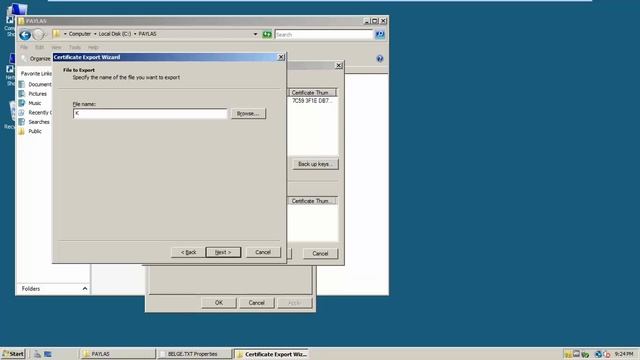Click Computer in the address breadcrumb
The width and height of the screenshot is (640, 360).
tap(80, 34)
